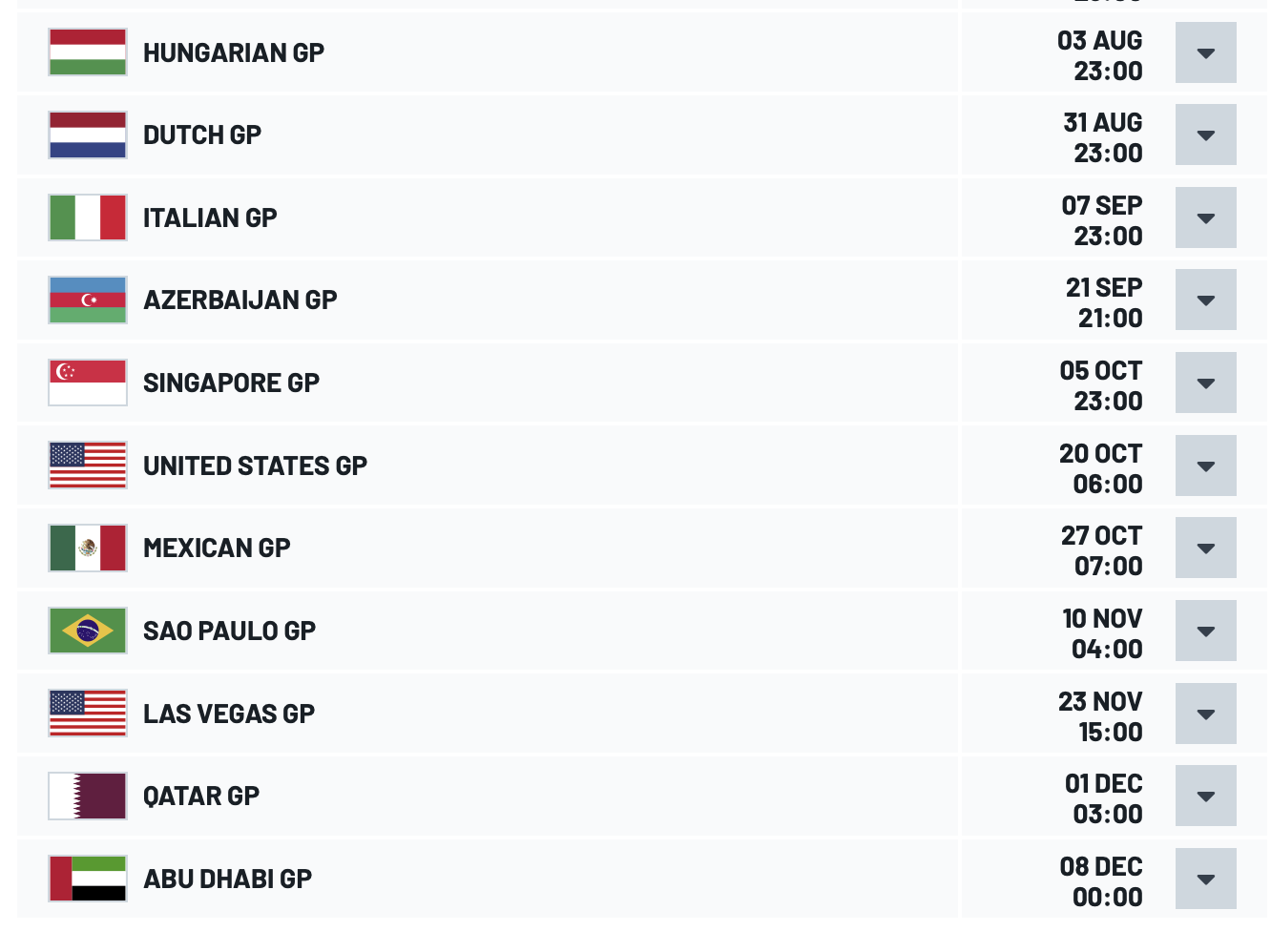Click the Mexican GP date 27 OCT
1271x952 pixels.
pos(1101,535)
